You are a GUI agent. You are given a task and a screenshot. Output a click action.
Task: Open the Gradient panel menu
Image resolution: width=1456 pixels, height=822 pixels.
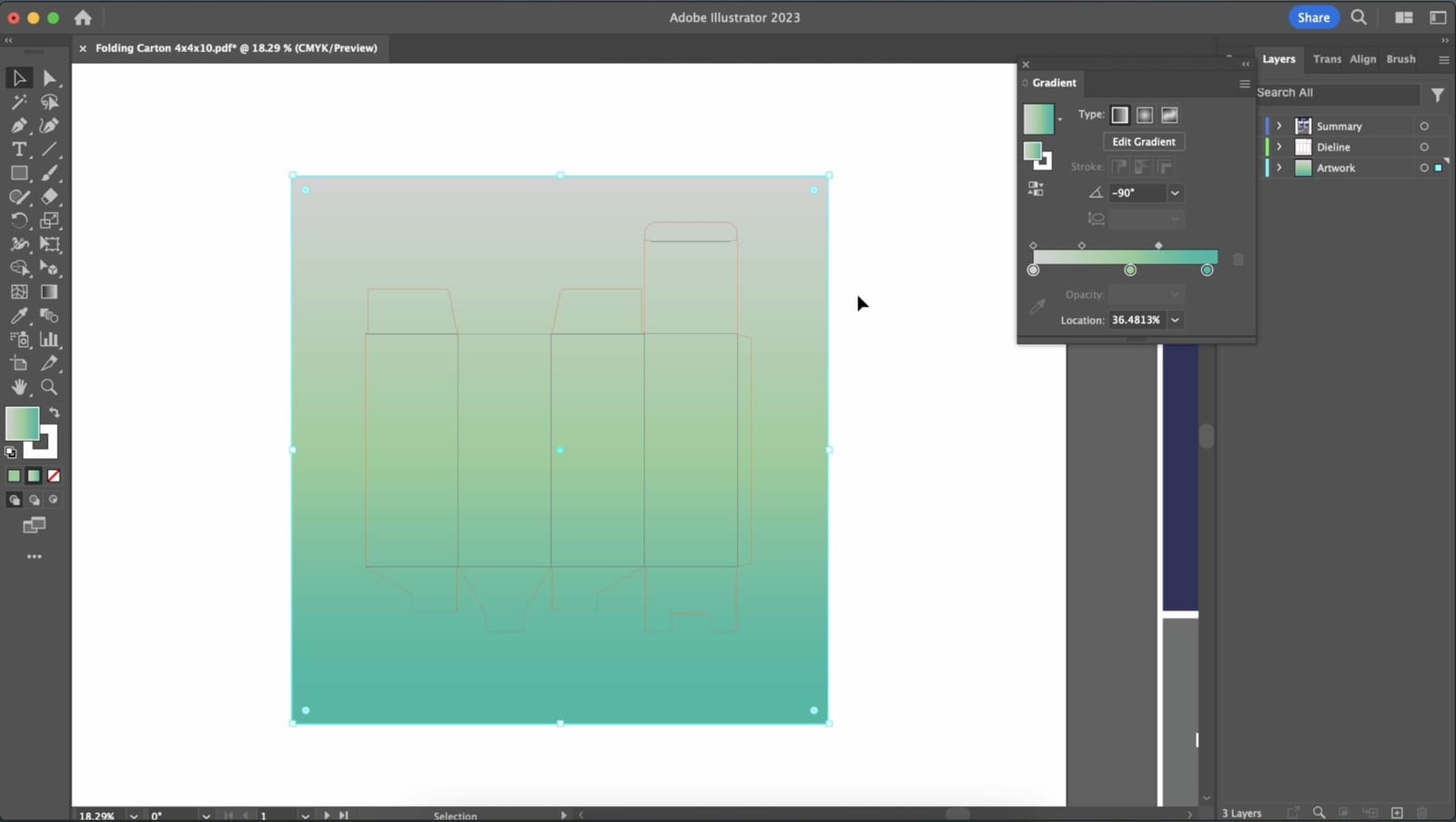tap(1244, 84)
